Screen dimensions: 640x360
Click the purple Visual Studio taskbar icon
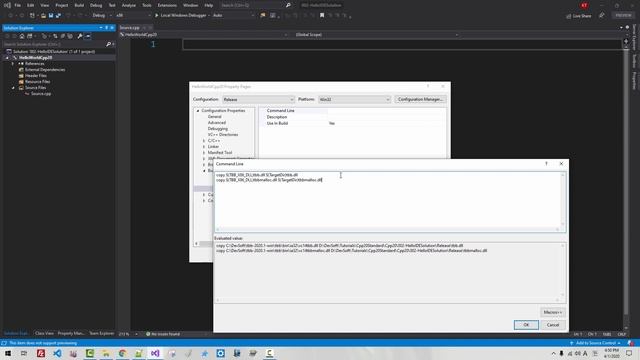tap(155, 353)
